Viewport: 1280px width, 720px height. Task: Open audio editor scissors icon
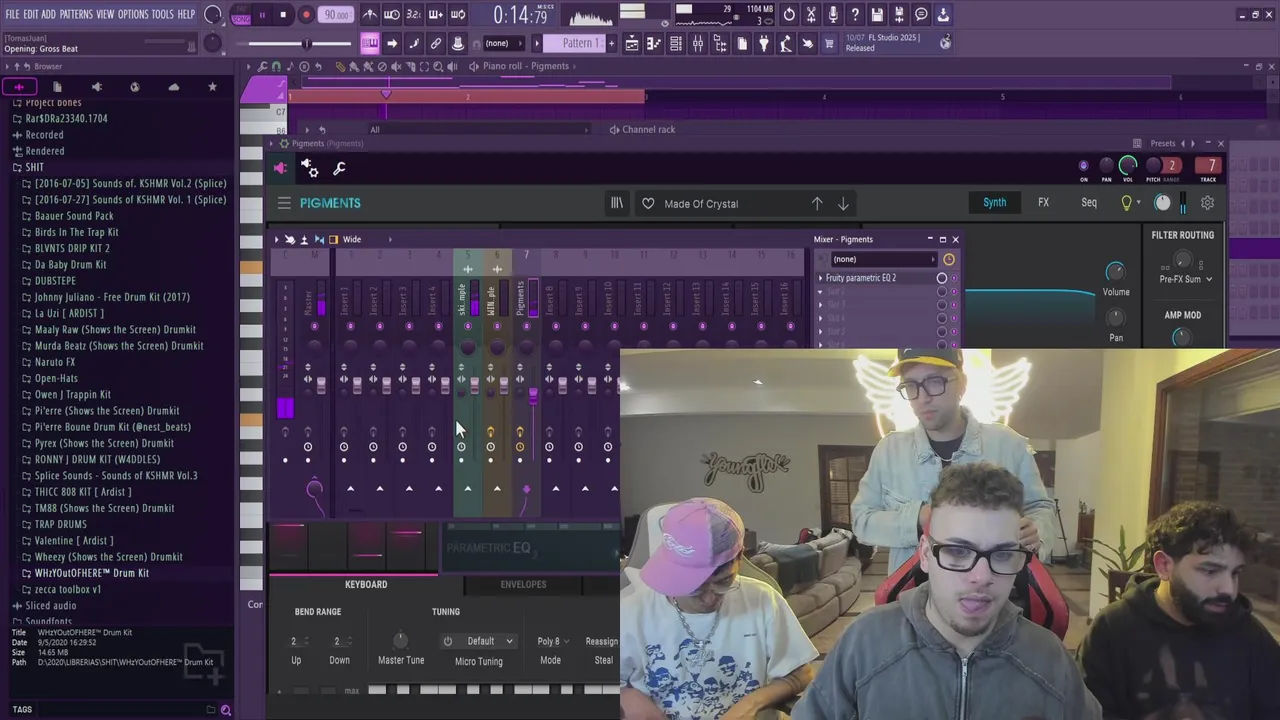tap(811, 15)
